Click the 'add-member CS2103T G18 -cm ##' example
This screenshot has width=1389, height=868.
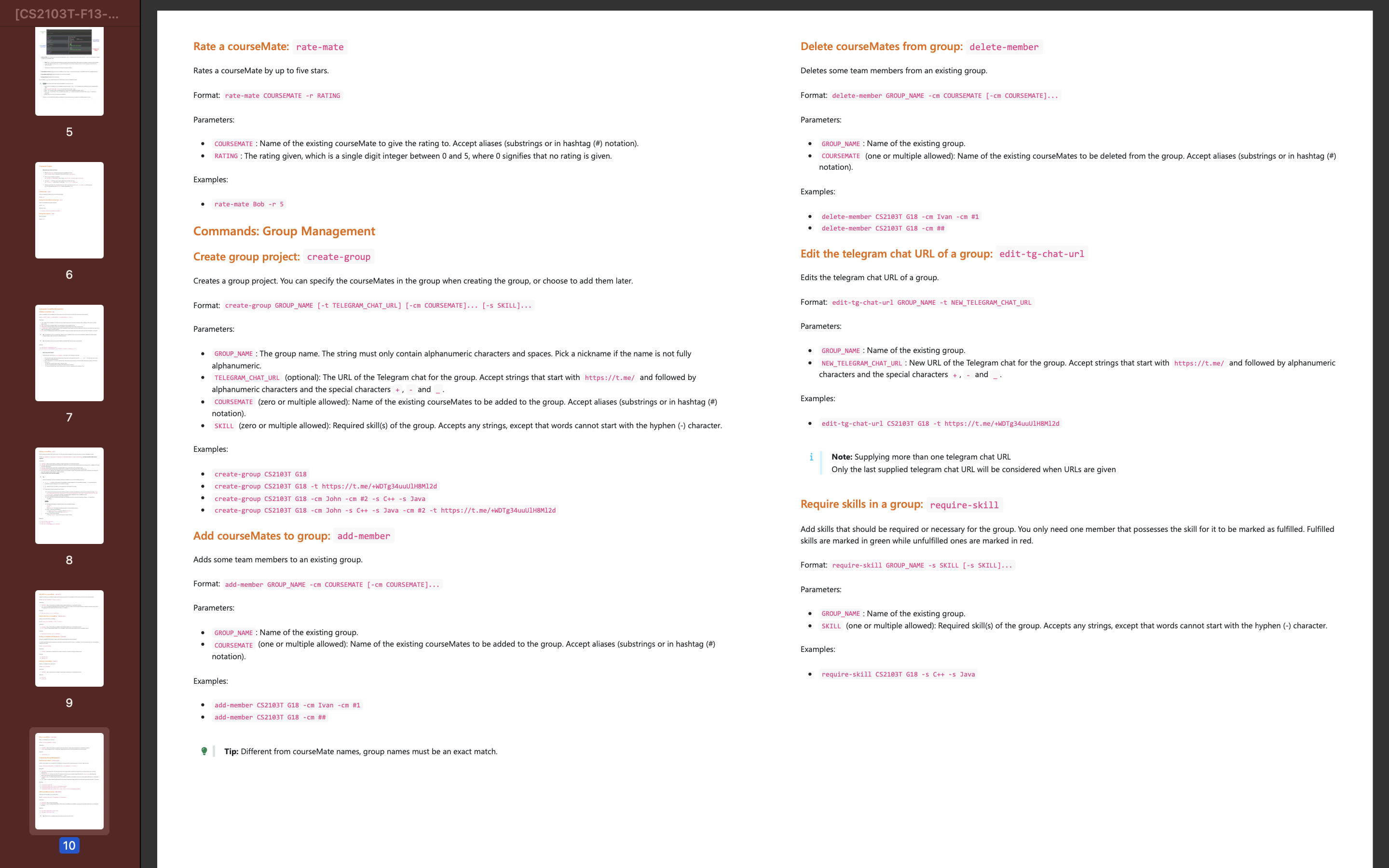(x=270, y=717)
